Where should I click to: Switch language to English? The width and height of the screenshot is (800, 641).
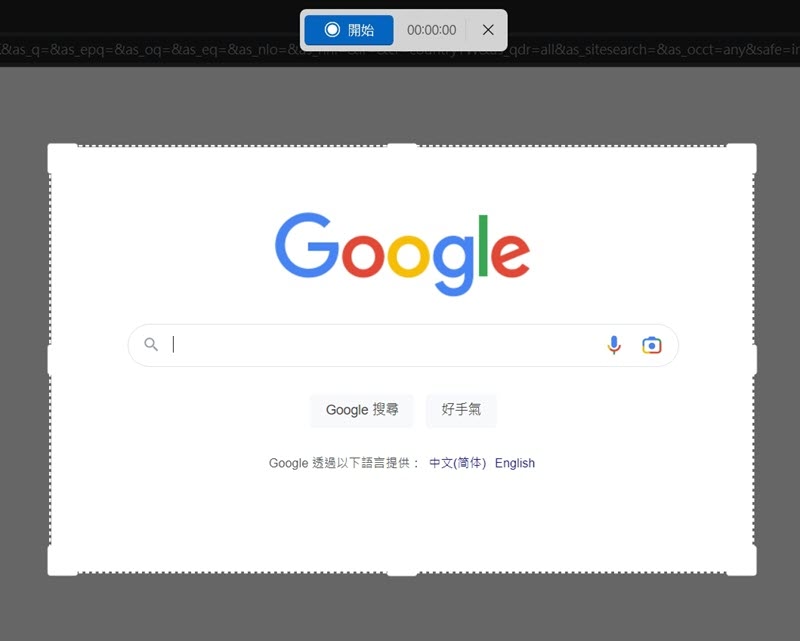click(x=515, y=463)
